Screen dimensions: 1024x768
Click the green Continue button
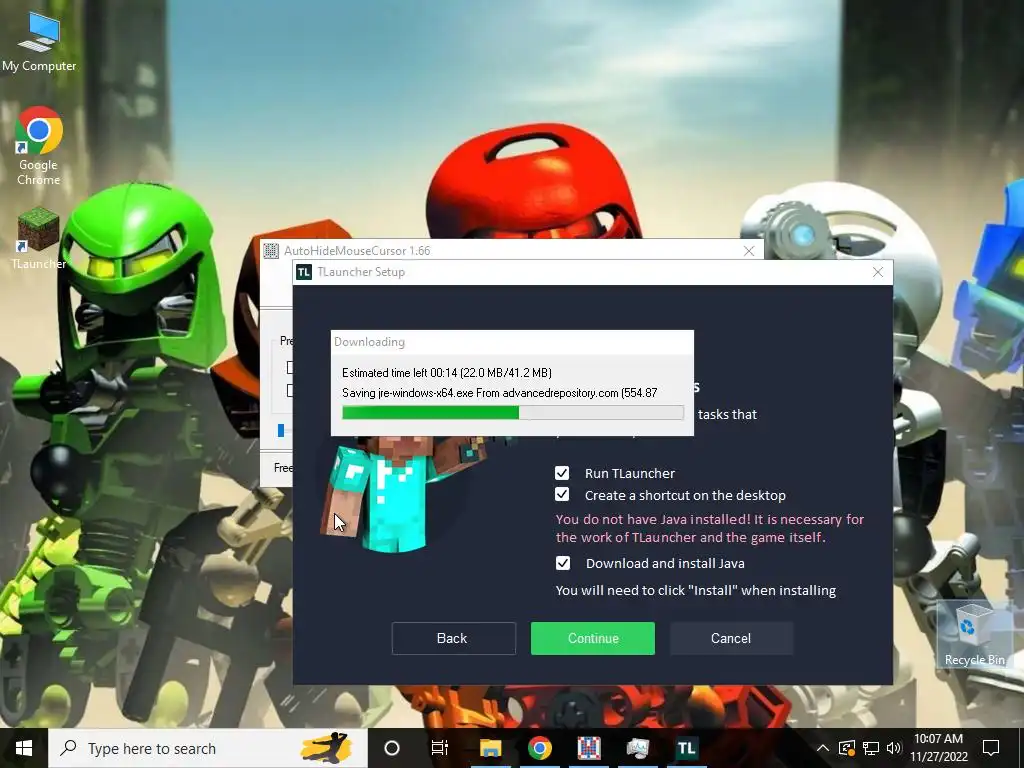pyautogui.click(x=592, y=638)
